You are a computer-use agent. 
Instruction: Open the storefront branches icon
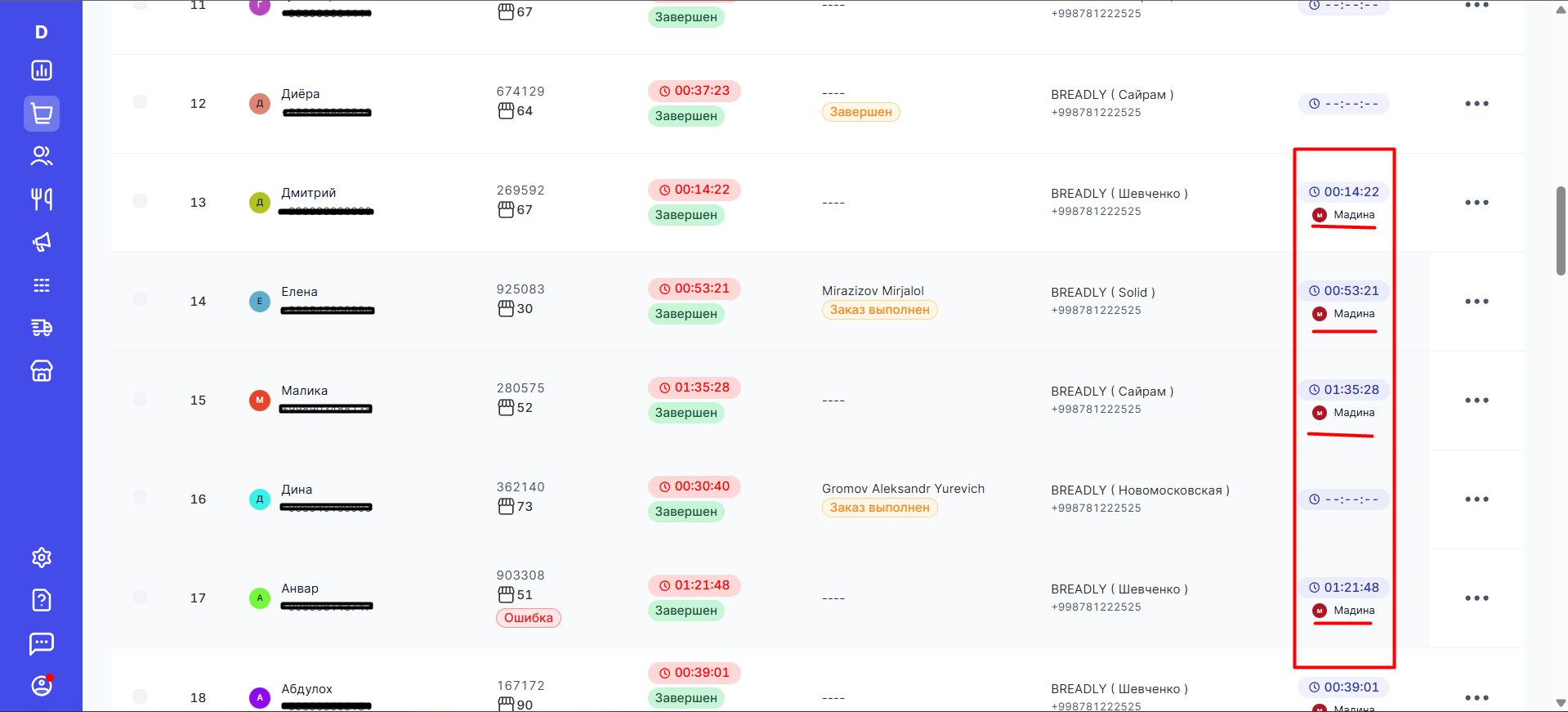click(x=42, y=371)
